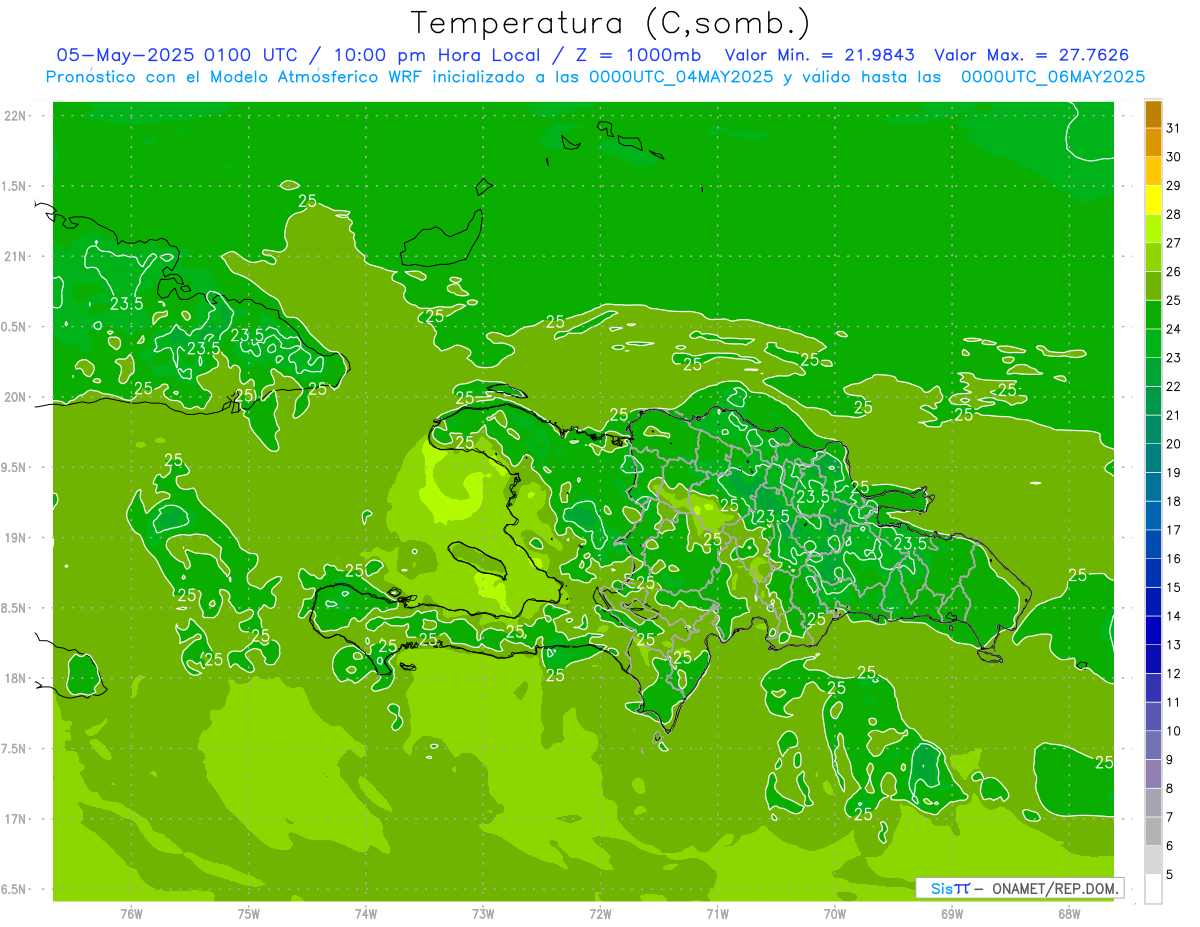Click the 18N latitude axis label
This screenshot has width=1200, height=927.
tap(17, 678)
